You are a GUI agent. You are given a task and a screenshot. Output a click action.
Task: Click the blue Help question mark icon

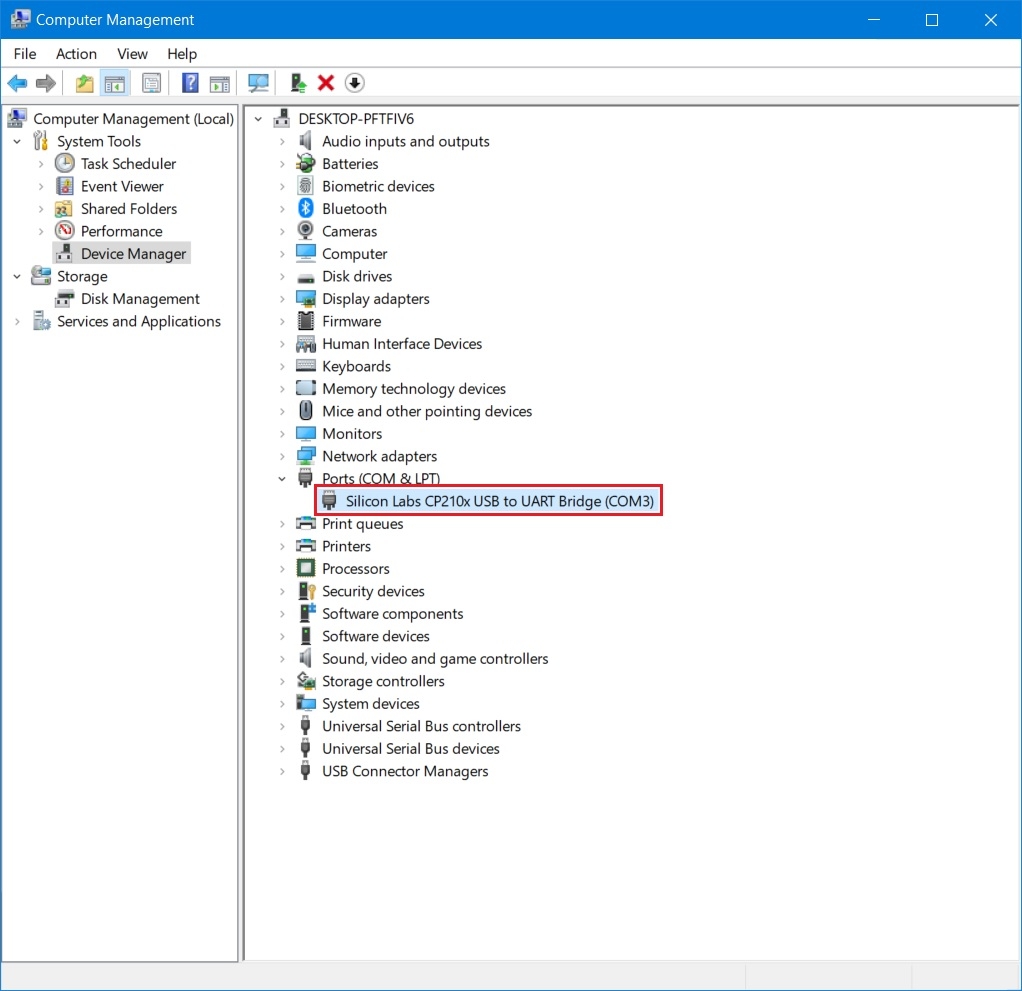click(190, 83)
